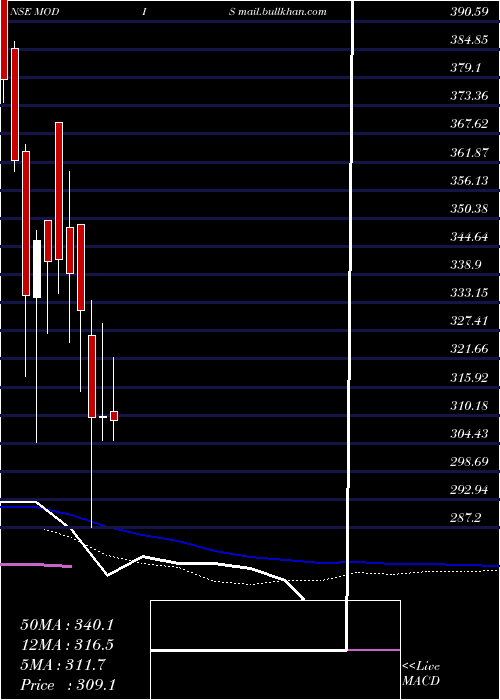Click the NSE MOD ticker label
500x700 pixels.
click(33, 12)
